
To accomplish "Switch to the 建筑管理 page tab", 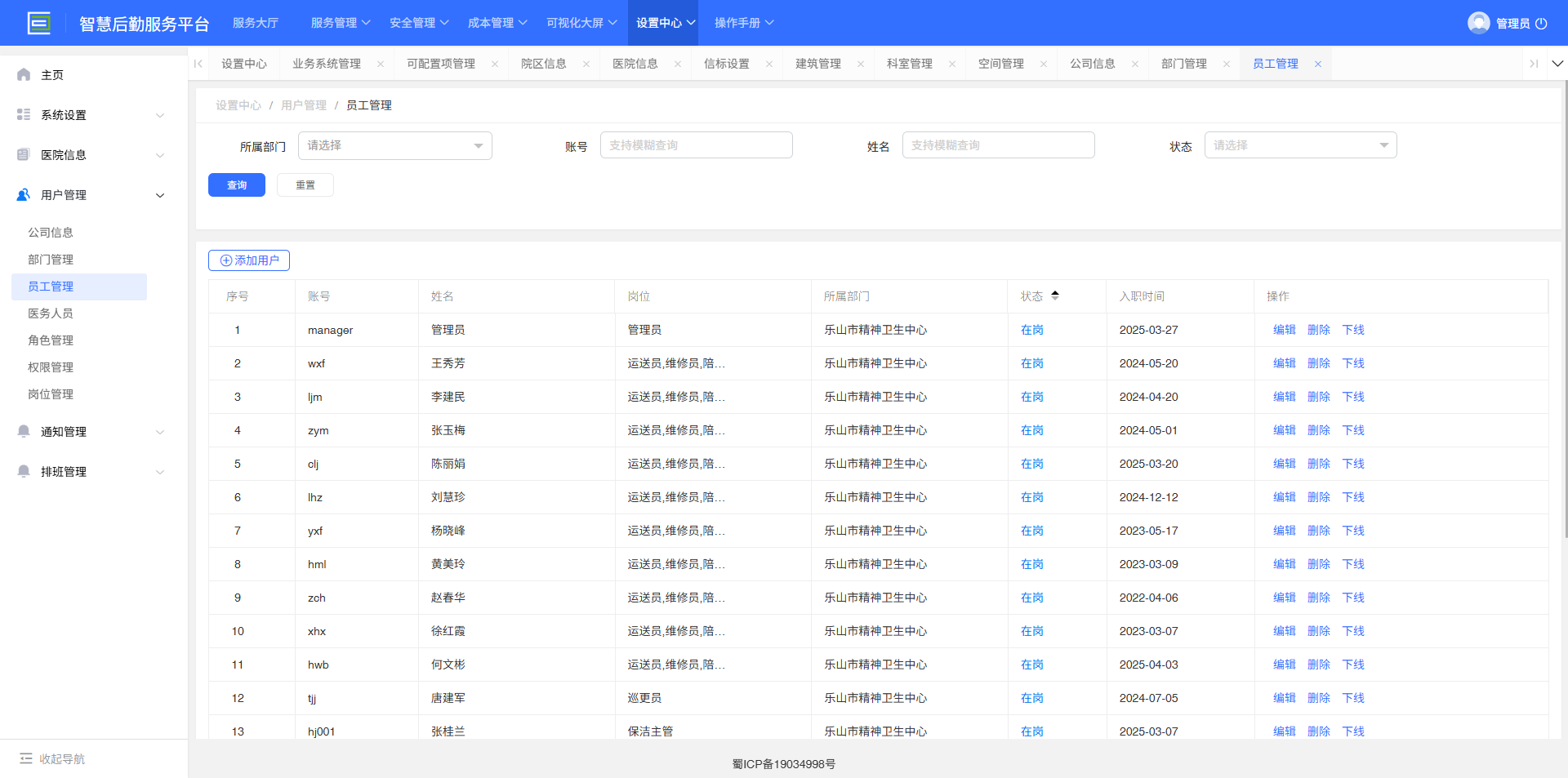I will (818, 64).
